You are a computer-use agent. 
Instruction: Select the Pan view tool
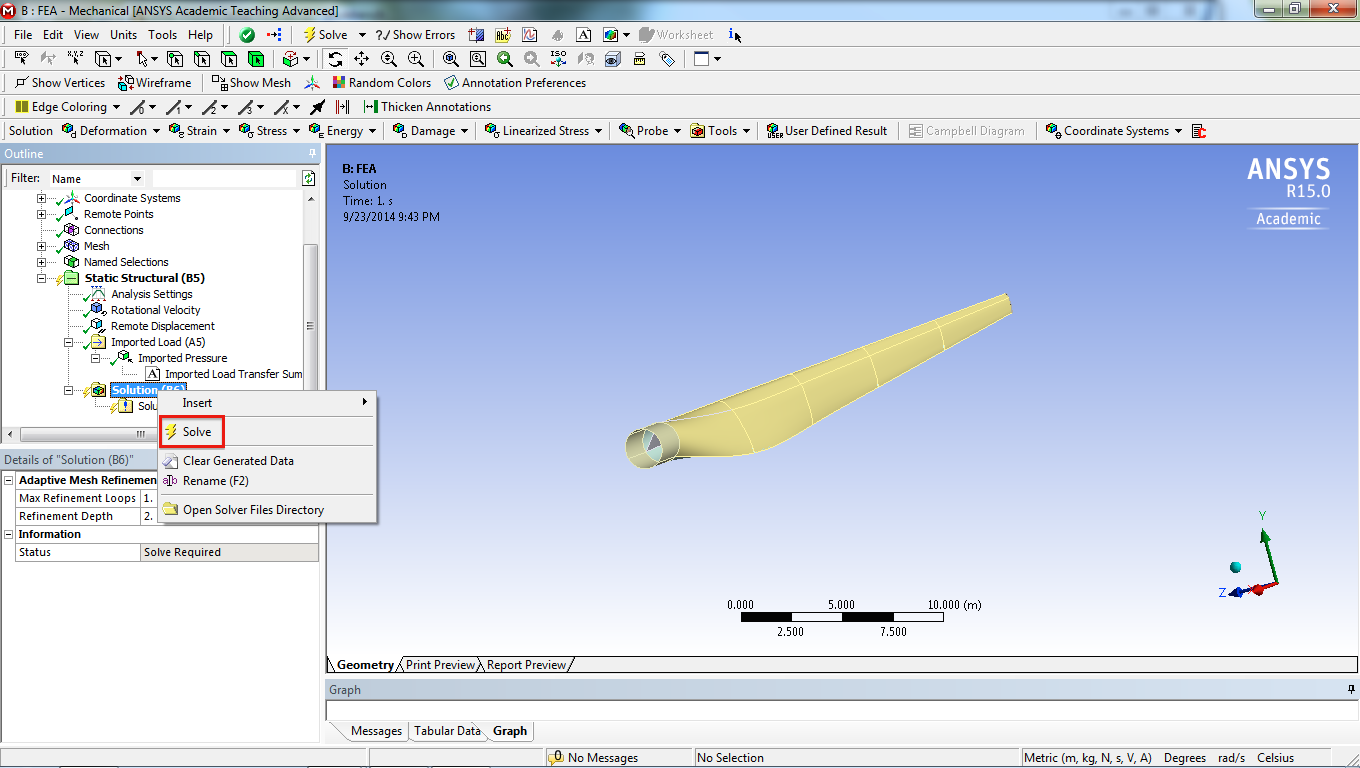click(x=361, y=59)
